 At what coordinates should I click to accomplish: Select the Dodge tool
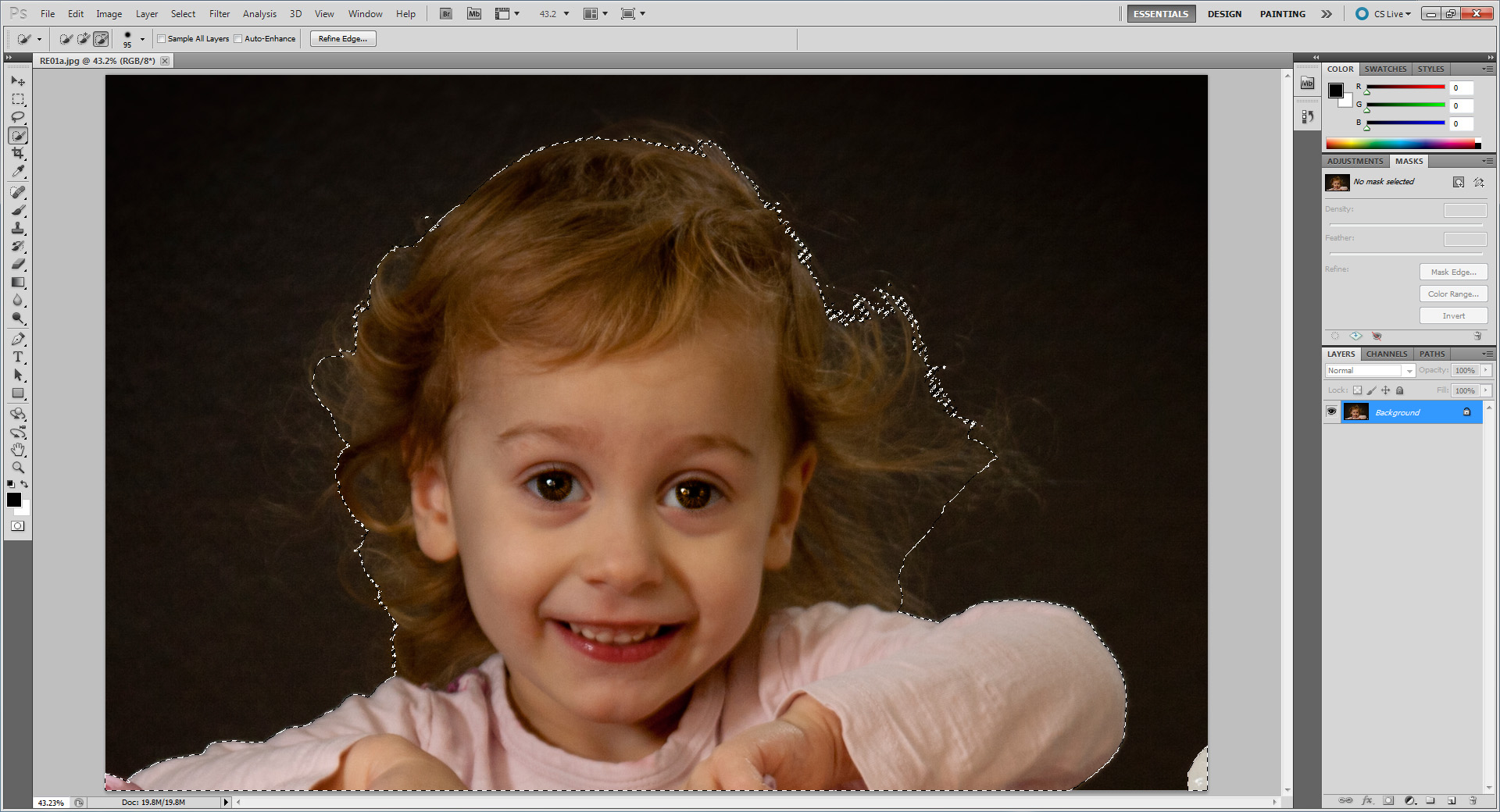(x=18, y=318)
